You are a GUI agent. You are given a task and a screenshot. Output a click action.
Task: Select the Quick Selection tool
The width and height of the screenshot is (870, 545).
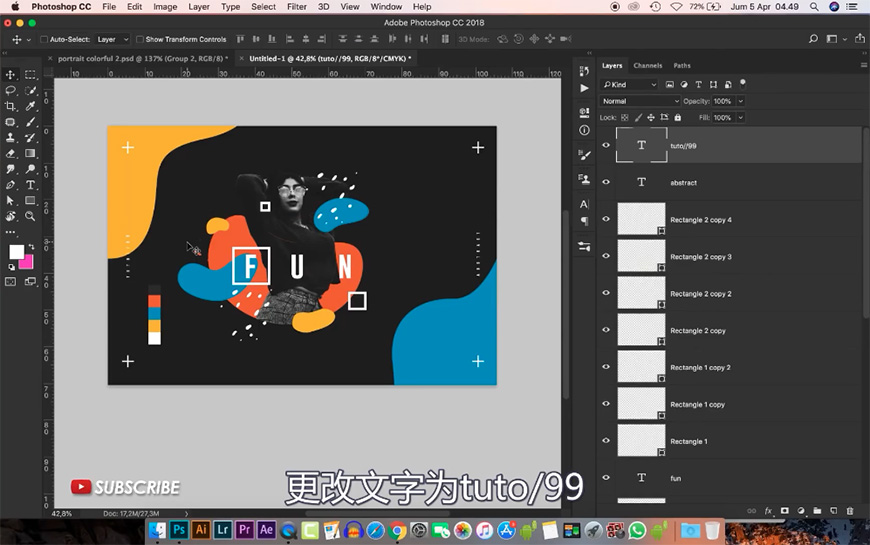pyautogui.click(x=31, y=90)
